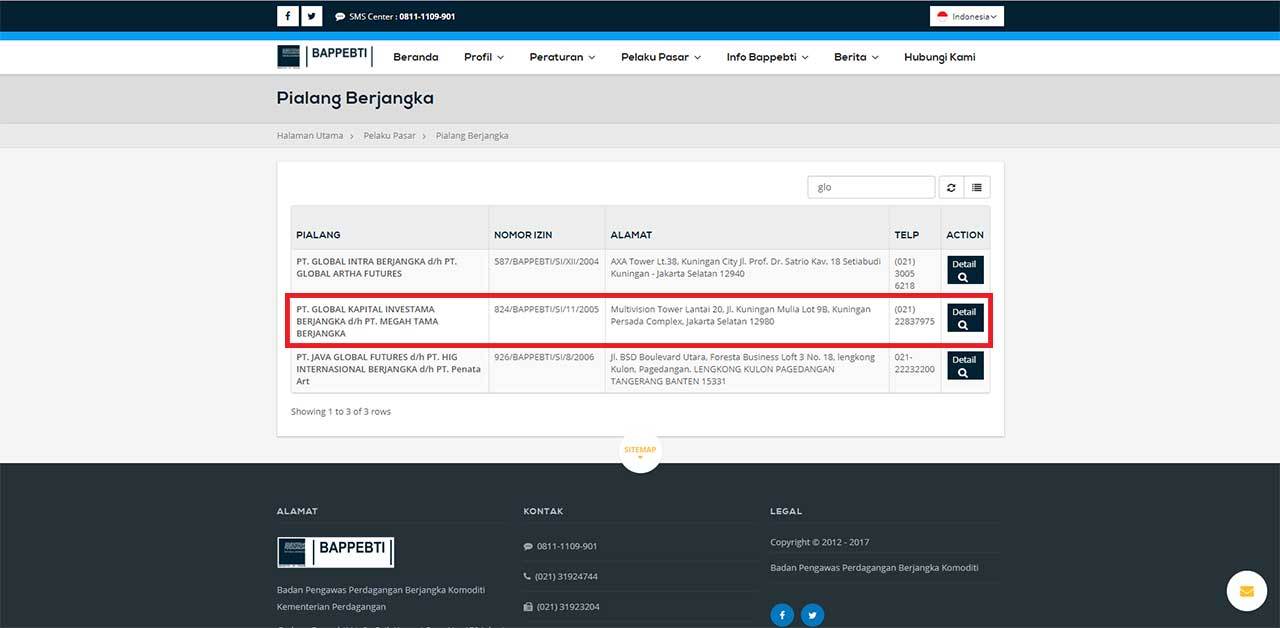Click phone number (021) 3005 6218
1280x628 pixels.
coord(906,273)
